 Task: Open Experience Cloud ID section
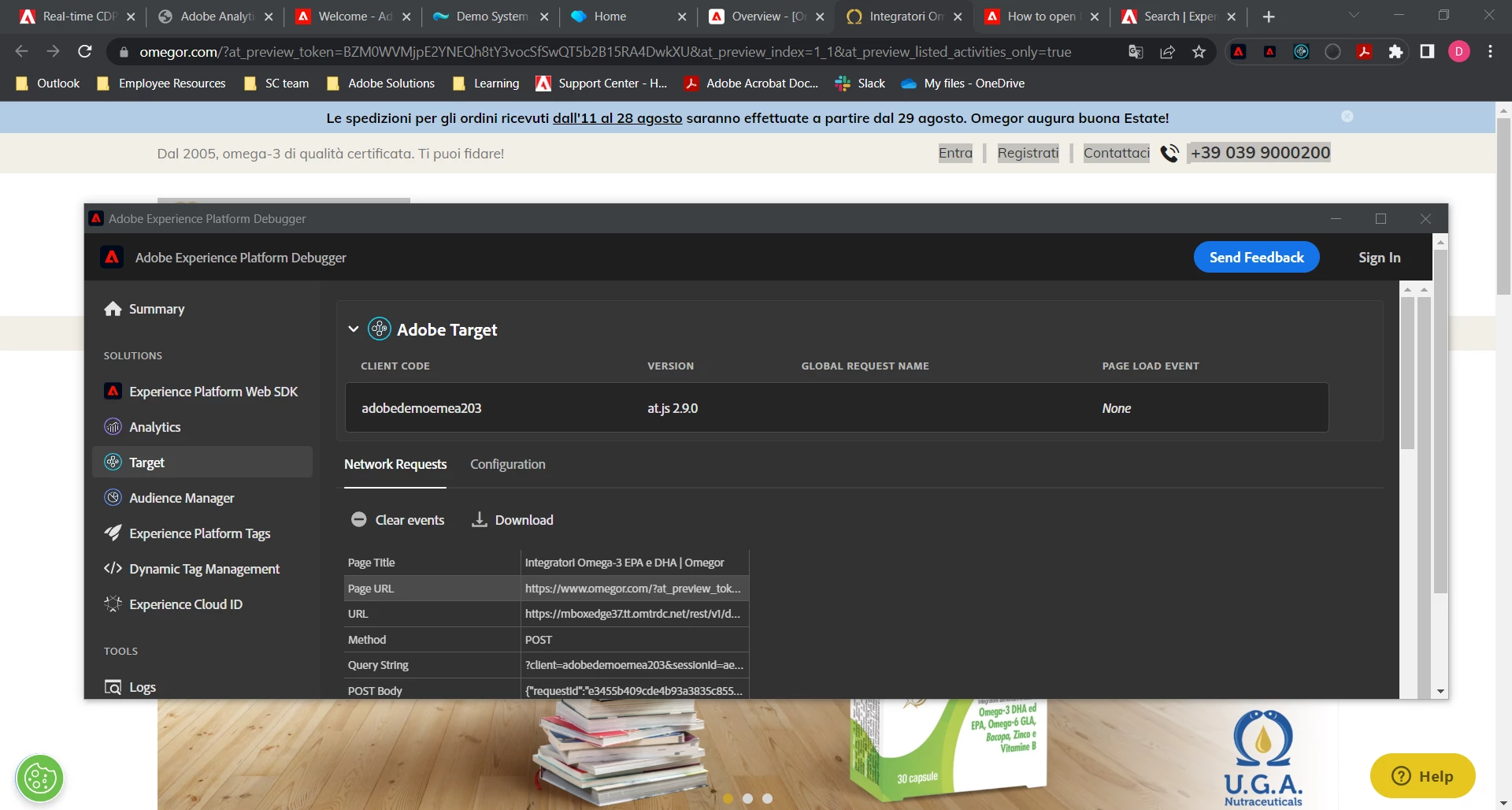click(x=173, y=604)
